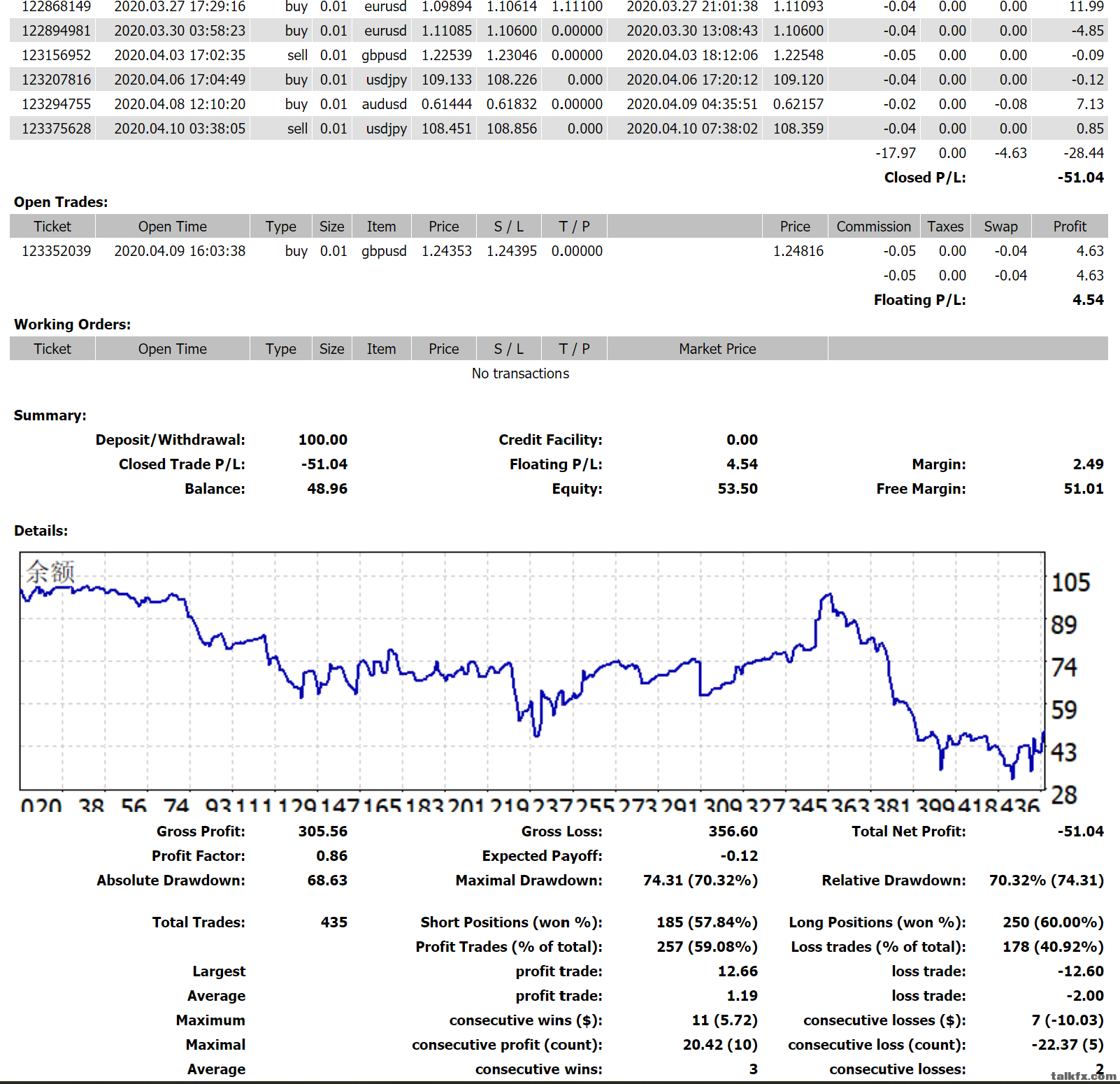Click the Margin value 2.49
The height and width of the screenshot is (1084, 1120).
click(x=1088, y=464)
